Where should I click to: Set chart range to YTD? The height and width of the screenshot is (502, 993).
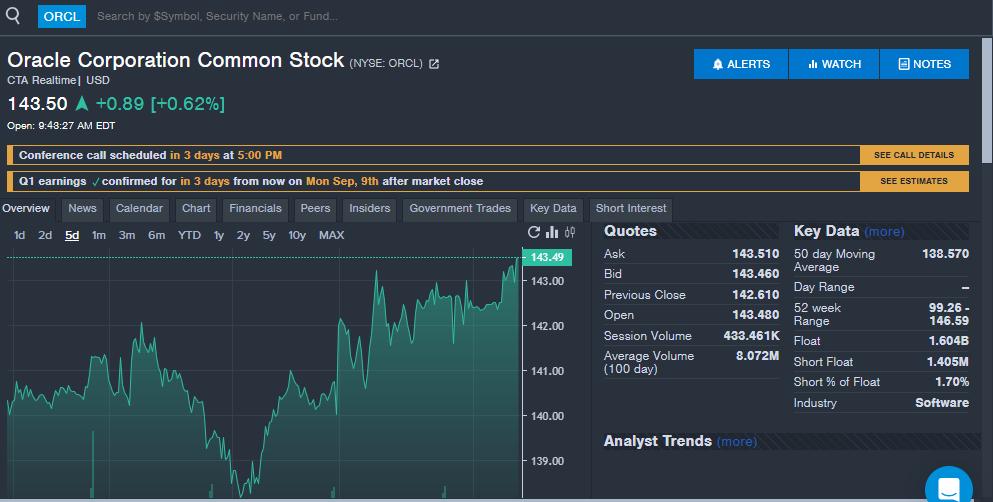pos(189,235)
